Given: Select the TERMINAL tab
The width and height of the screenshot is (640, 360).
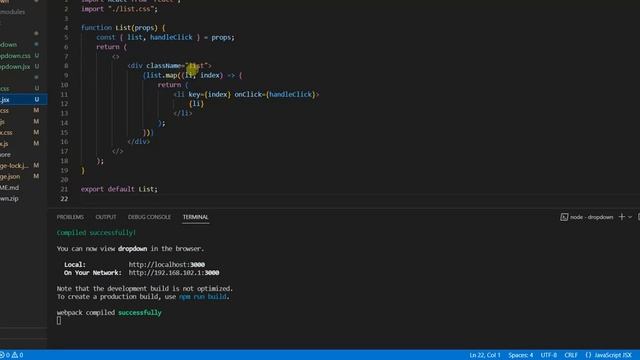Looking at the screenshot, I should point(196,217).
